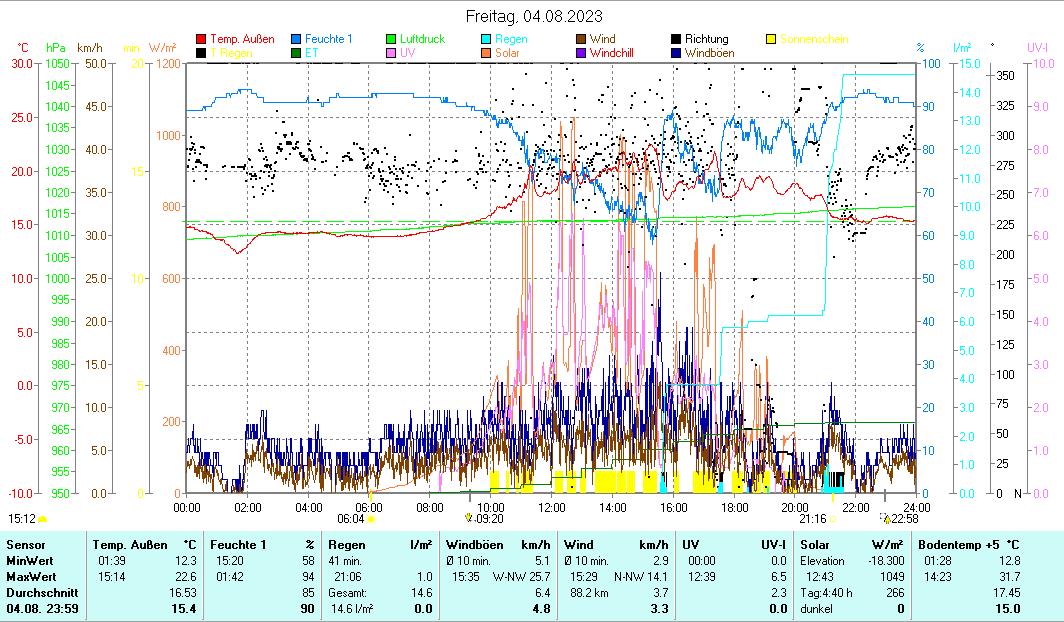Click the sunset icon at 21:16
1064x622 pixels.
[832, 519]
